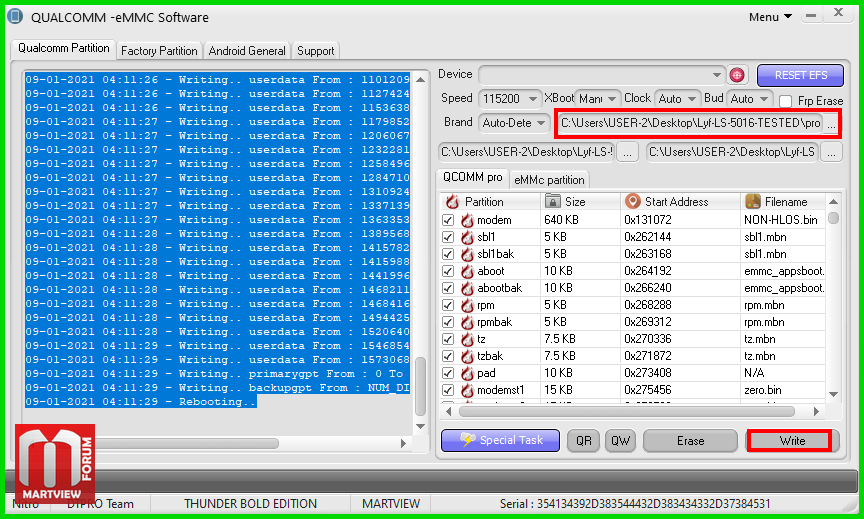Toggle the sbl1 partition checkbox
The image size is (864, 519).
pos(448,237)
